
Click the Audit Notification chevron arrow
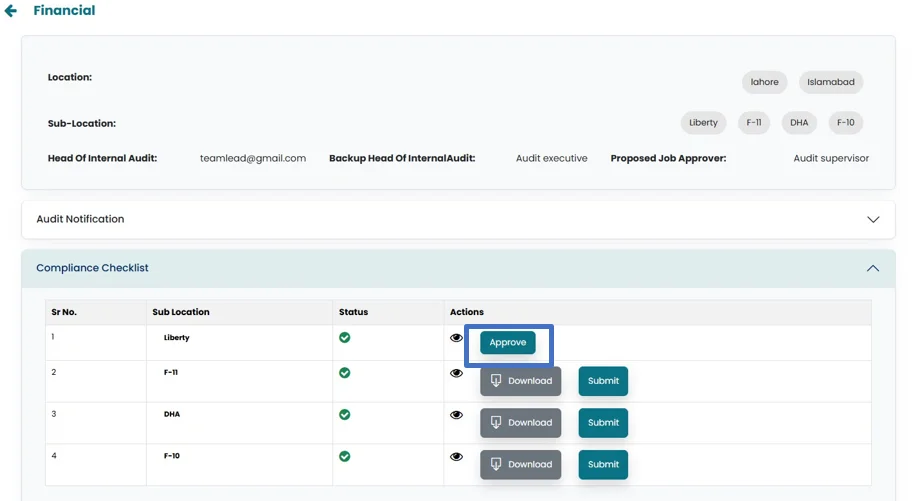[872, 219]
